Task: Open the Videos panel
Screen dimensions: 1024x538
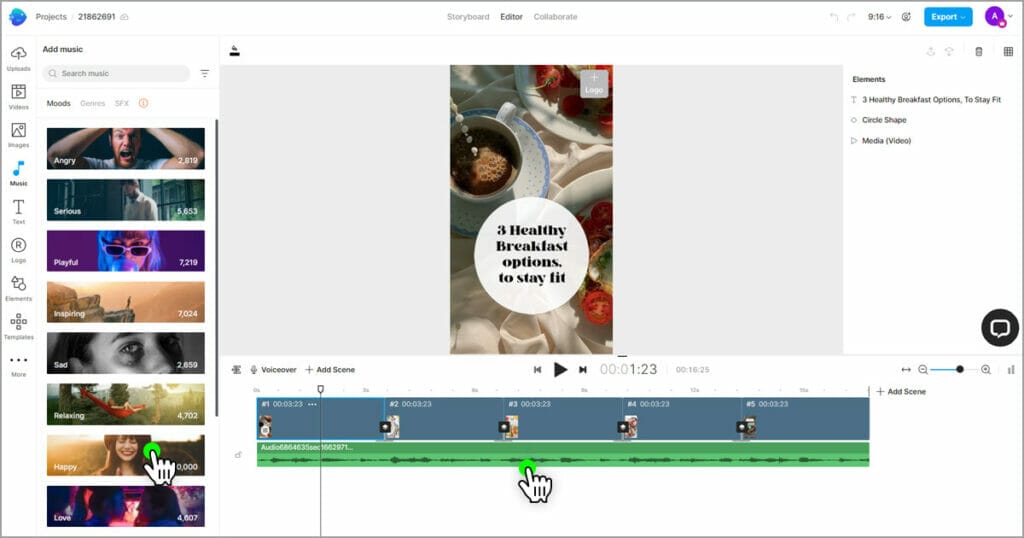Action: [18, 97]
